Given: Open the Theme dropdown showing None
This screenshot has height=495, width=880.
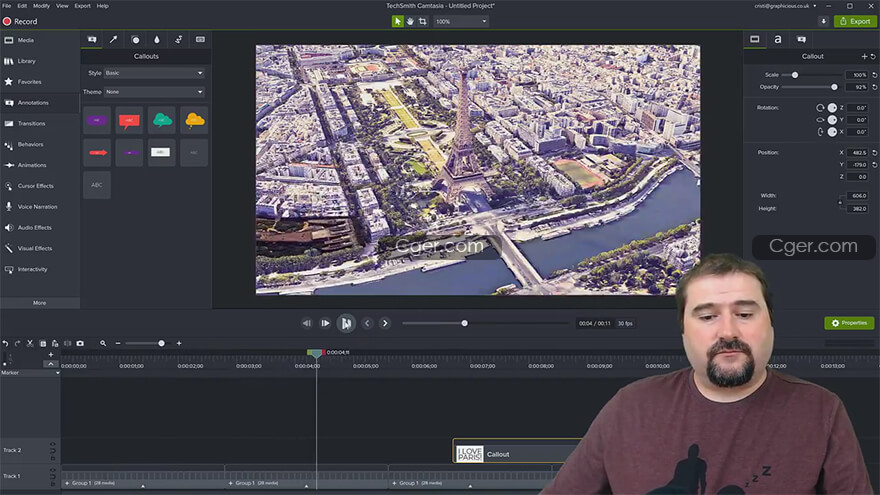Looking at the screenshot, I should click(154, 91).
